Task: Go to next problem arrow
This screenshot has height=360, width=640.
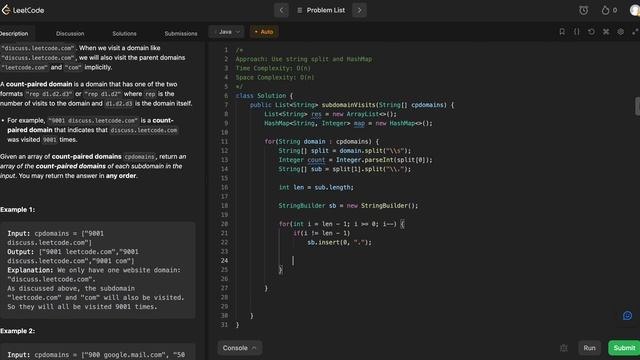Action: 359,10
